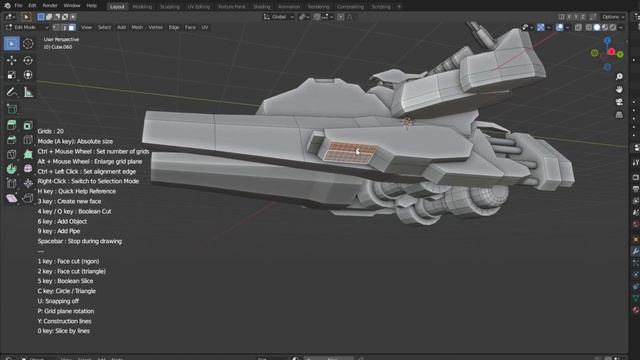Switch perspective/orthographic view icon
Image resolution: width=640 pixels, height=360 pixels.
click(x=619, y=115)
